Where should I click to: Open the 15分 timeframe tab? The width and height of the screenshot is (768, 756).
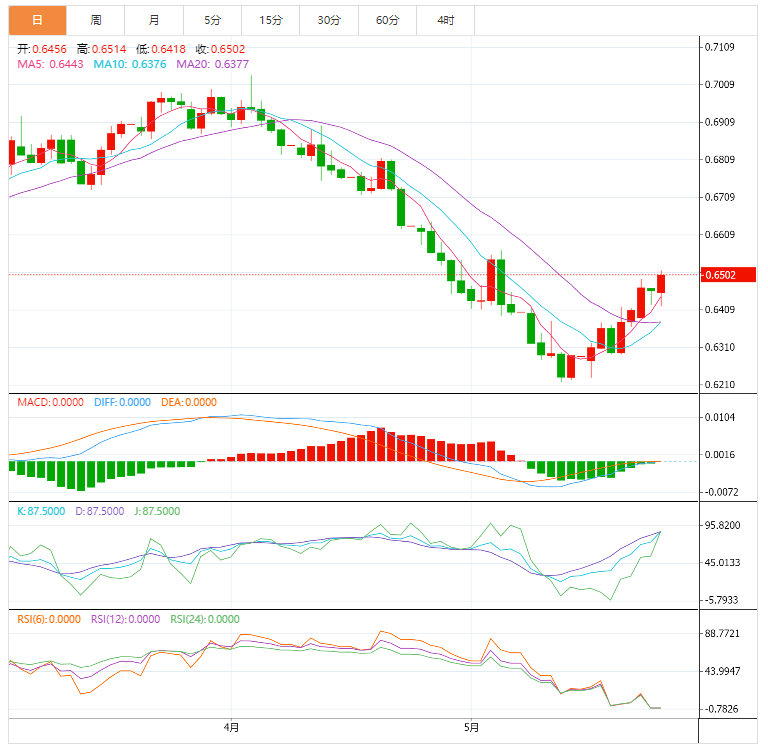pos(270,20)
